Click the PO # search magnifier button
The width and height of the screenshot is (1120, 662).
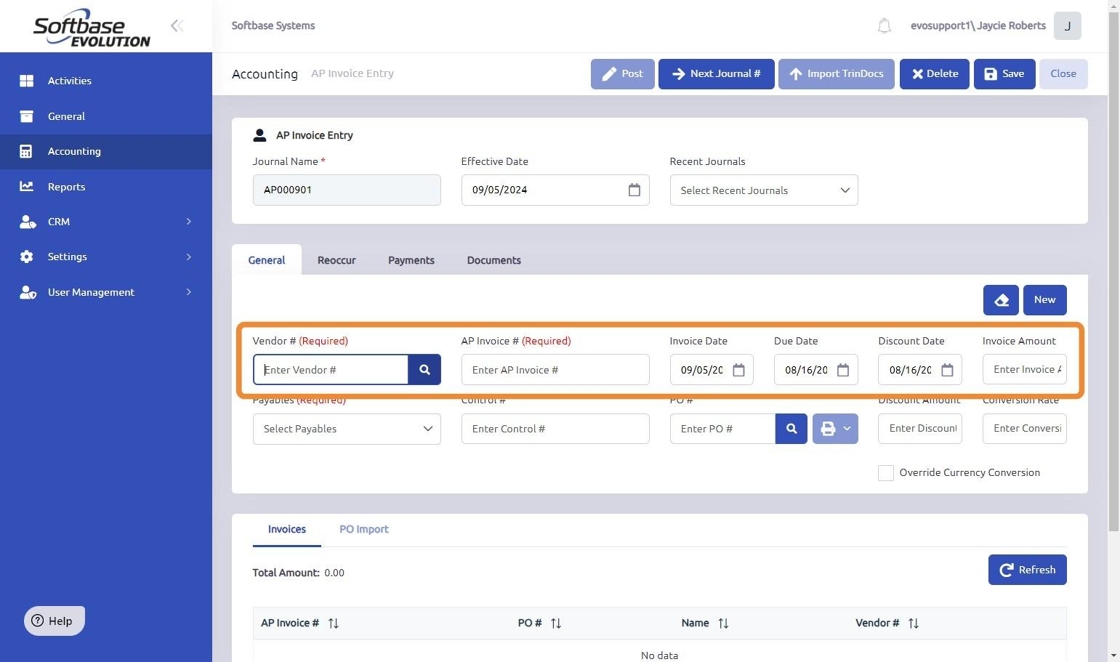click(x=791, y=429)
